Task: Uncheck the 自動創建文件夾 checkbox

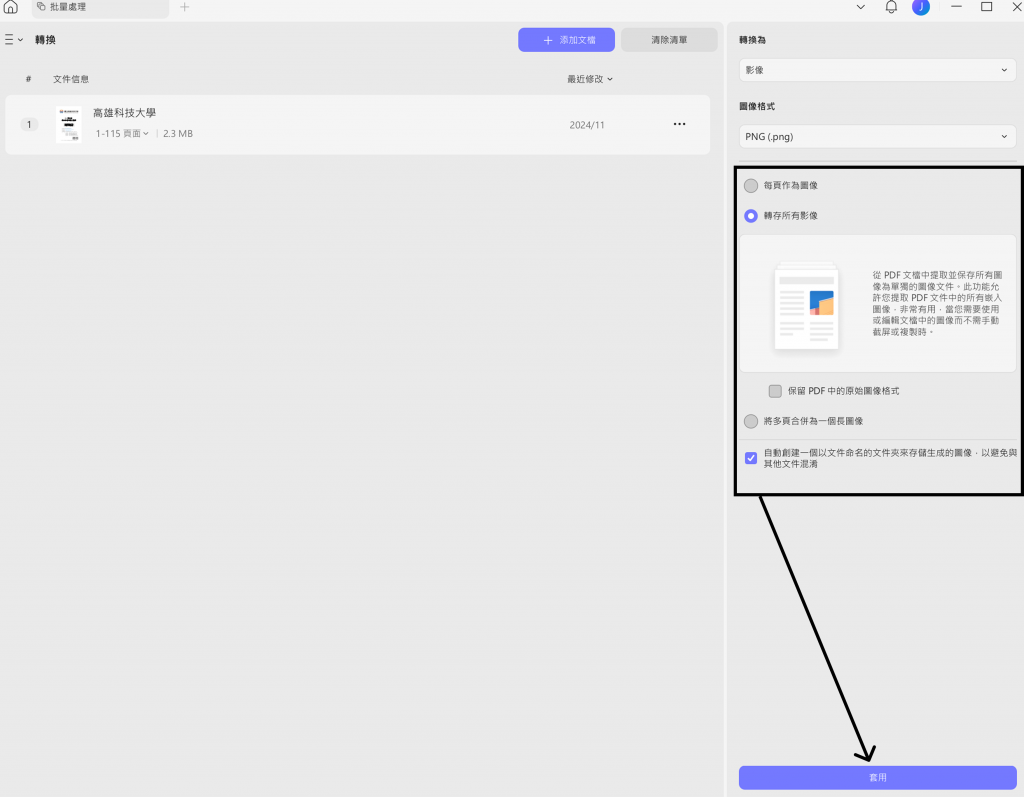Action: pos(751,458)
